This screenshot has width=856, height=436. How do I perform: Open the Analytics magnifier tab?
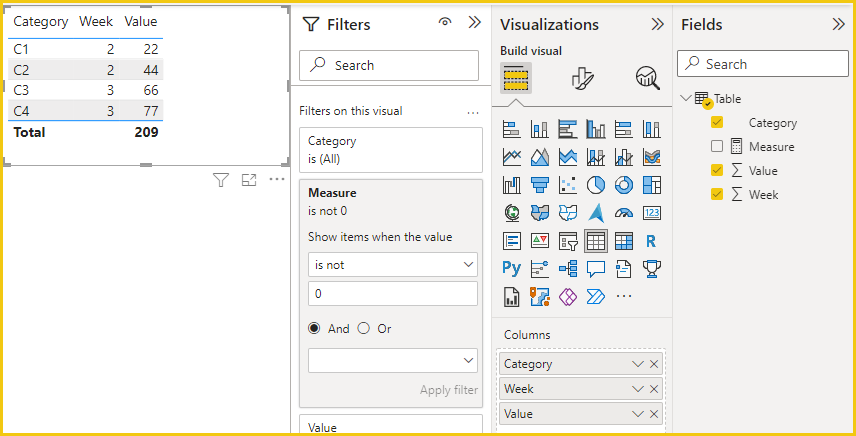point(647,78)
